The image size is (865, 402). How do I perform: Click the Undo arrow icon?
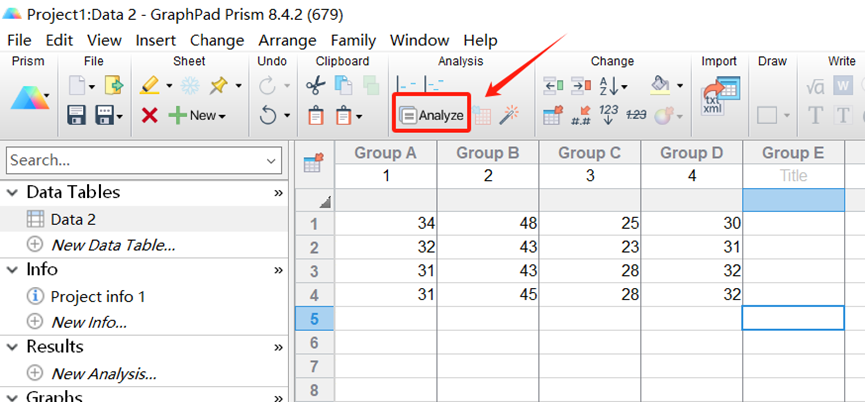point(268,115)
